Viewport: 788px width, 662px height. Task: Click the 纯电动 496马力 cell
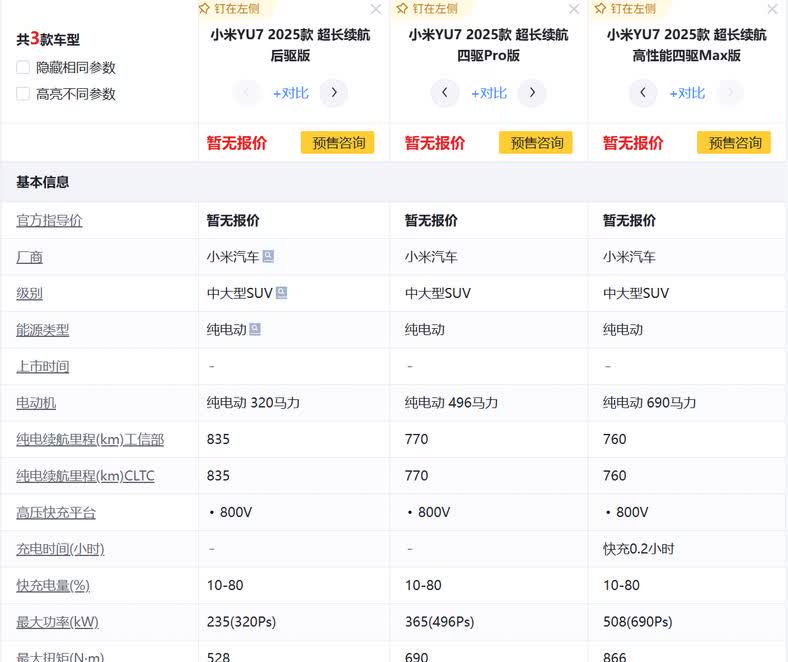451,403
